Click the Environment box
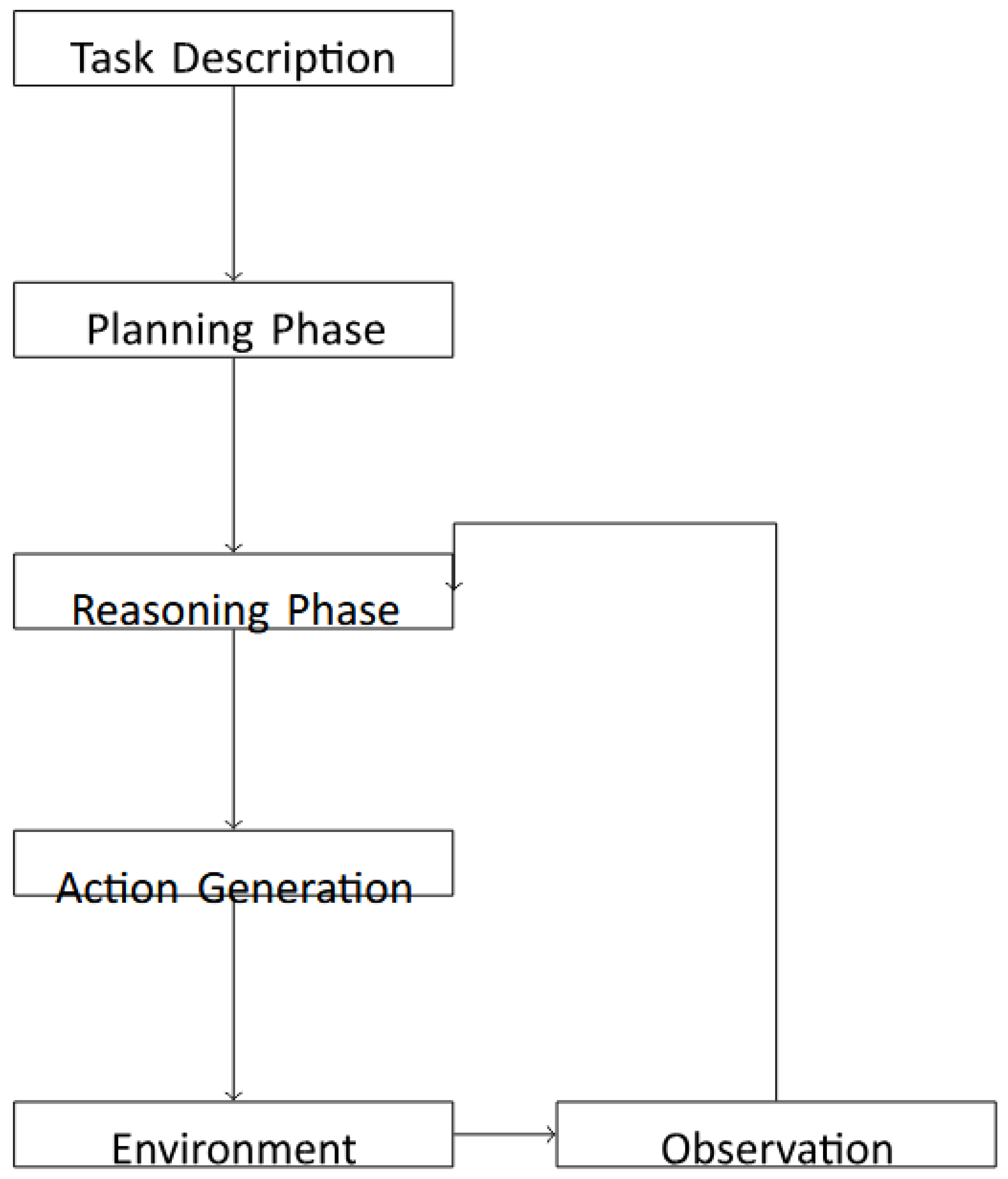This screenshot has height=1179, width=1008. tap(233, 1134)
